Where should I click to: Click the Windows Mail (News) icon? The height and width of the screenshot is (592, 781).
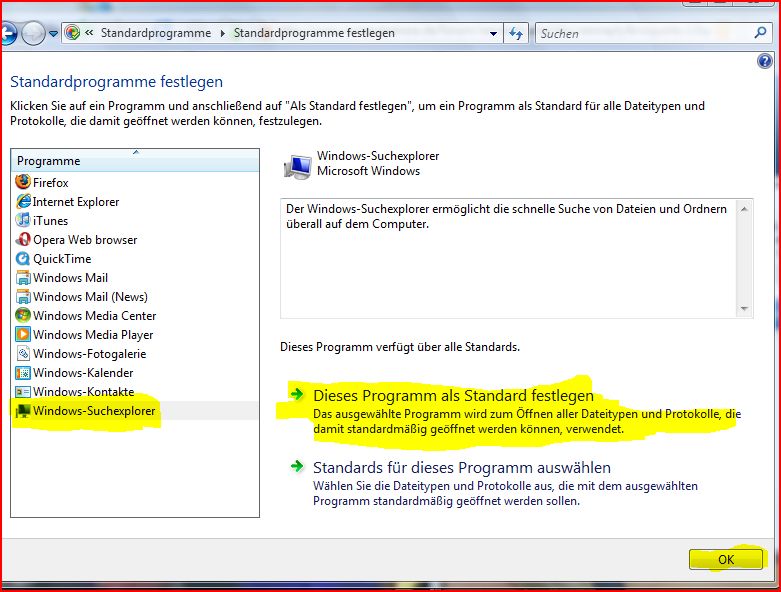coord(23,296)
